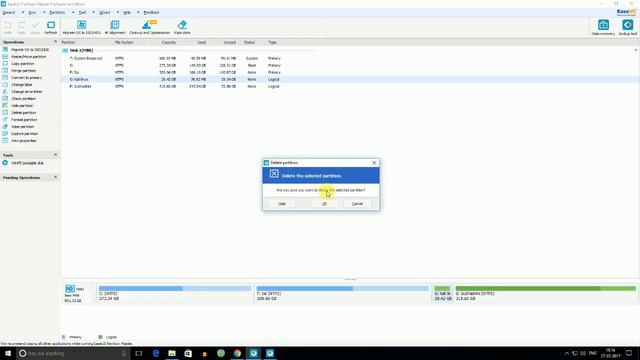Choose Convert to primary operation

[x=22, y=78]
